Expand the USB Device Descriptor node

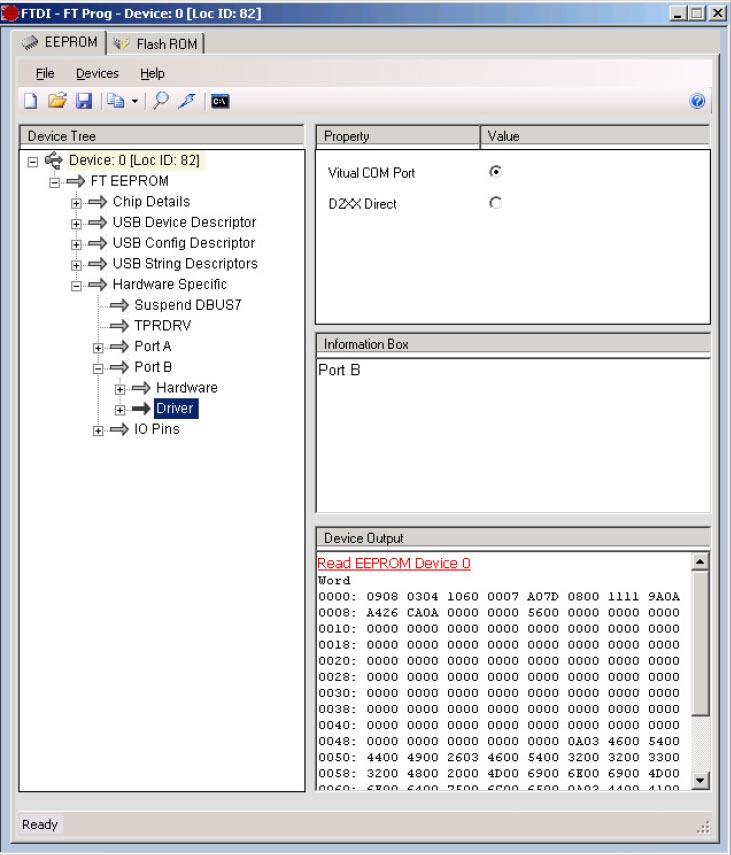[76, 224]
